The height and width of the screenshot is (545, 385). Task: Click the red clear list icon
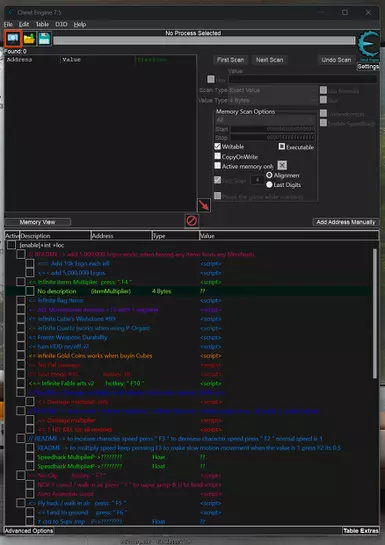pos(191,221)
